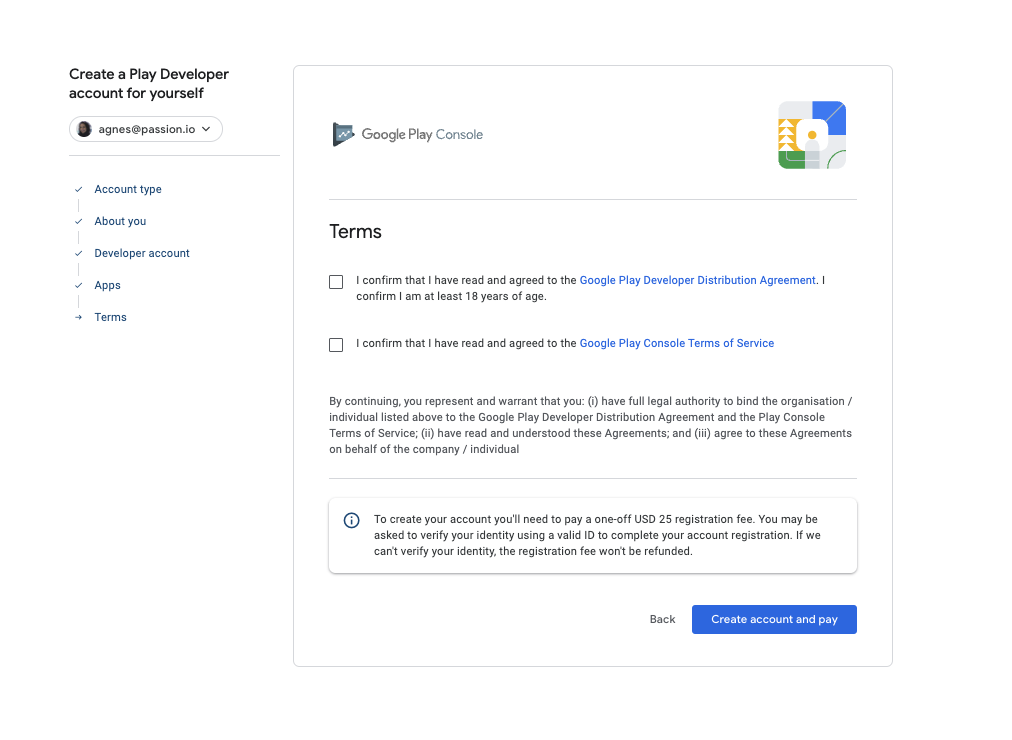This screenshot has width=1012, height=740.
Task: Click the Google Play Console wordmark text
Action: 422,134
